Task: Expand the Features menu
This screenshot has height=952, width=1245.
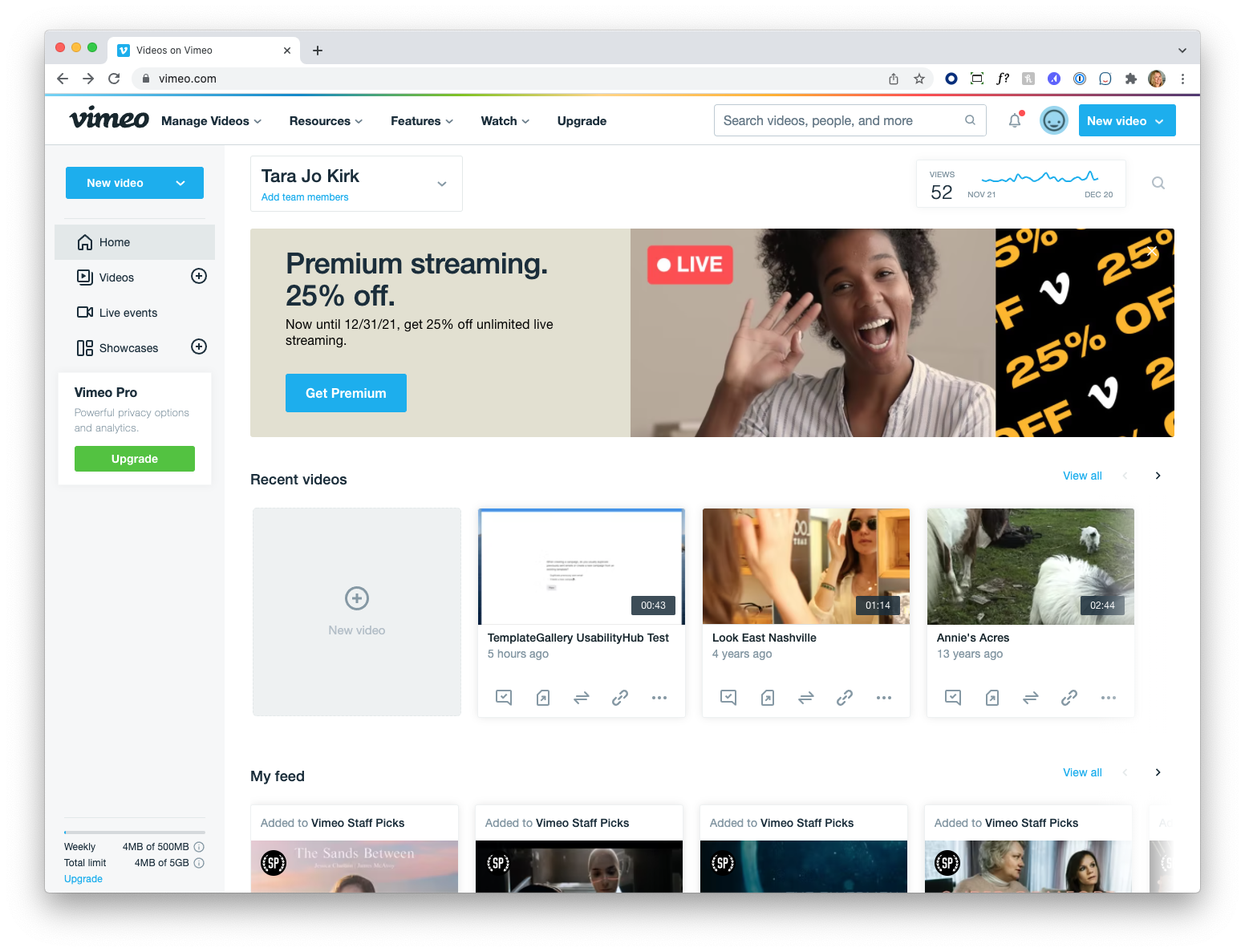Action: [422, 121]
